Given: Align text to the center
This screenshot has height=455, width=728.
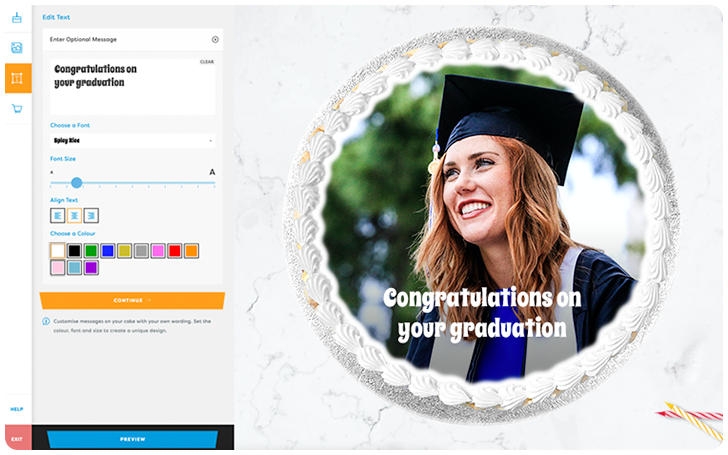Looking at the screenshot, I should 74,215.
